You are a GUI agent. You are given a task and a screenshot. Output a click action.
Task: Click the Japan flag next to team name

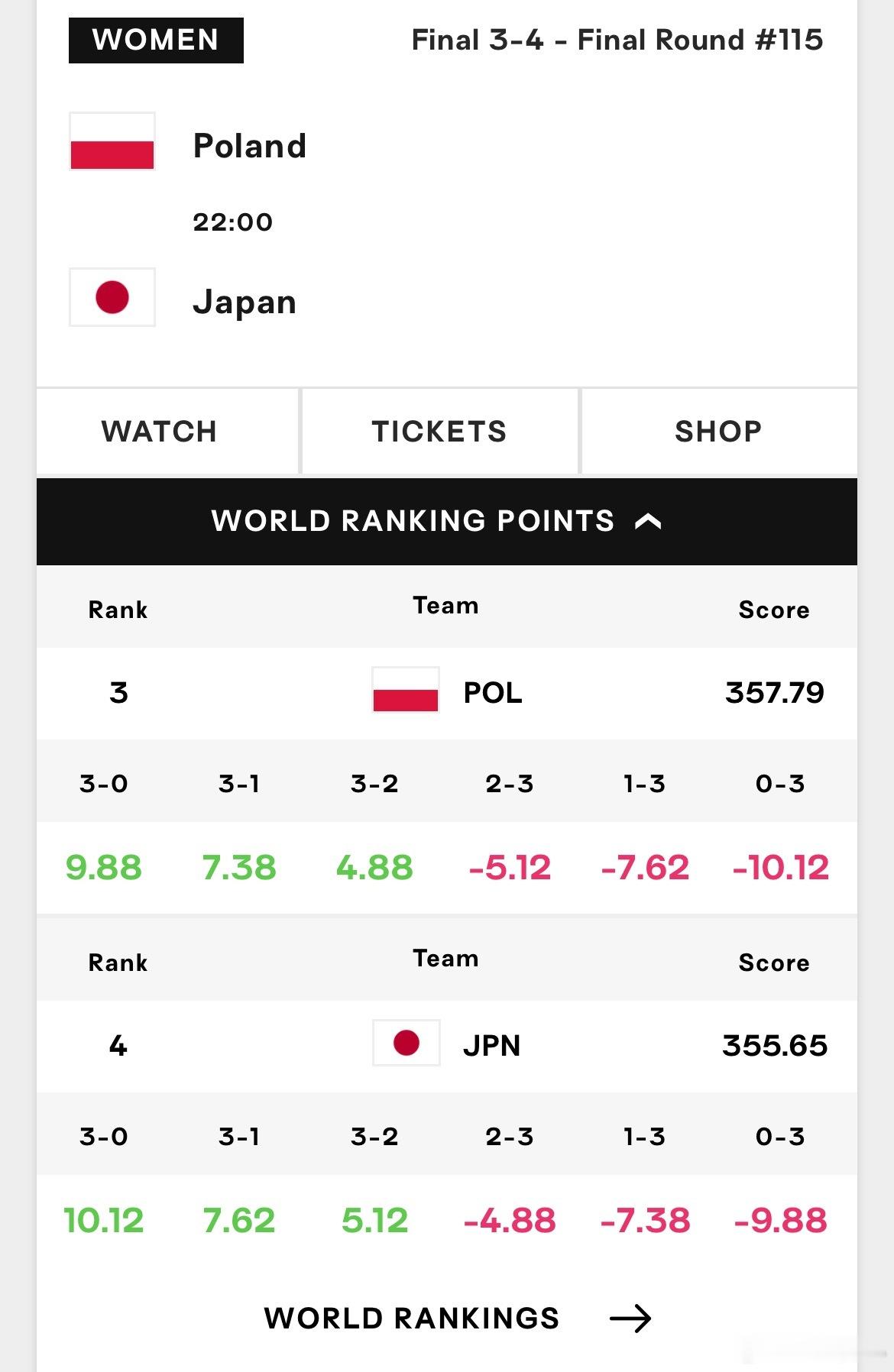tap(112, 297)
